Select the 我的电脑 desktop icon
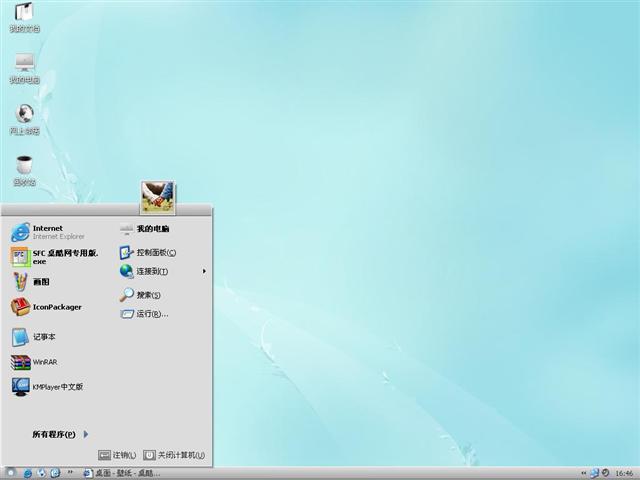Viewport: 640px width, 480px height. 24,68
